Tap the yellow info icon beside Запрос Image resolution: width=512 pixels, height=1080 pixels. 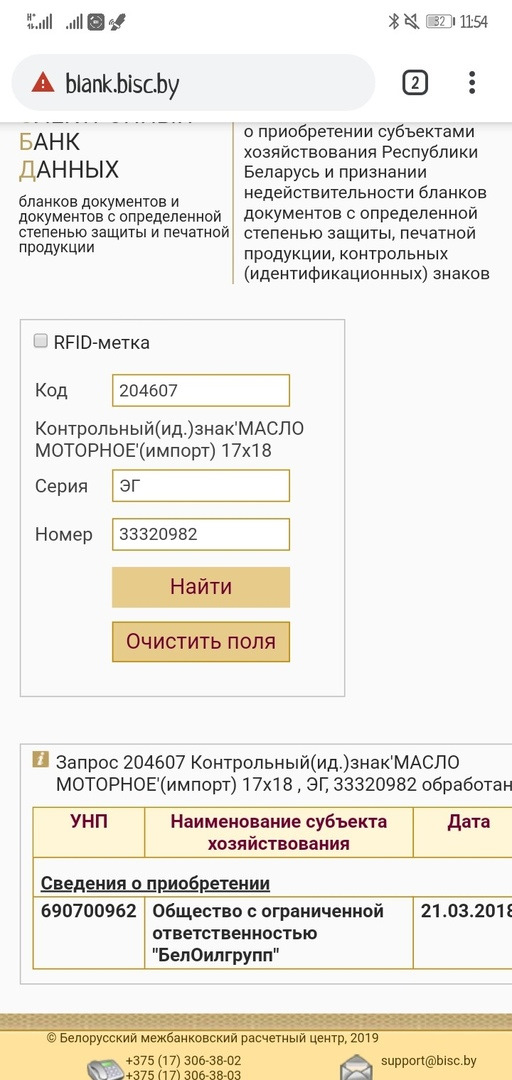(x=41, y=759)
